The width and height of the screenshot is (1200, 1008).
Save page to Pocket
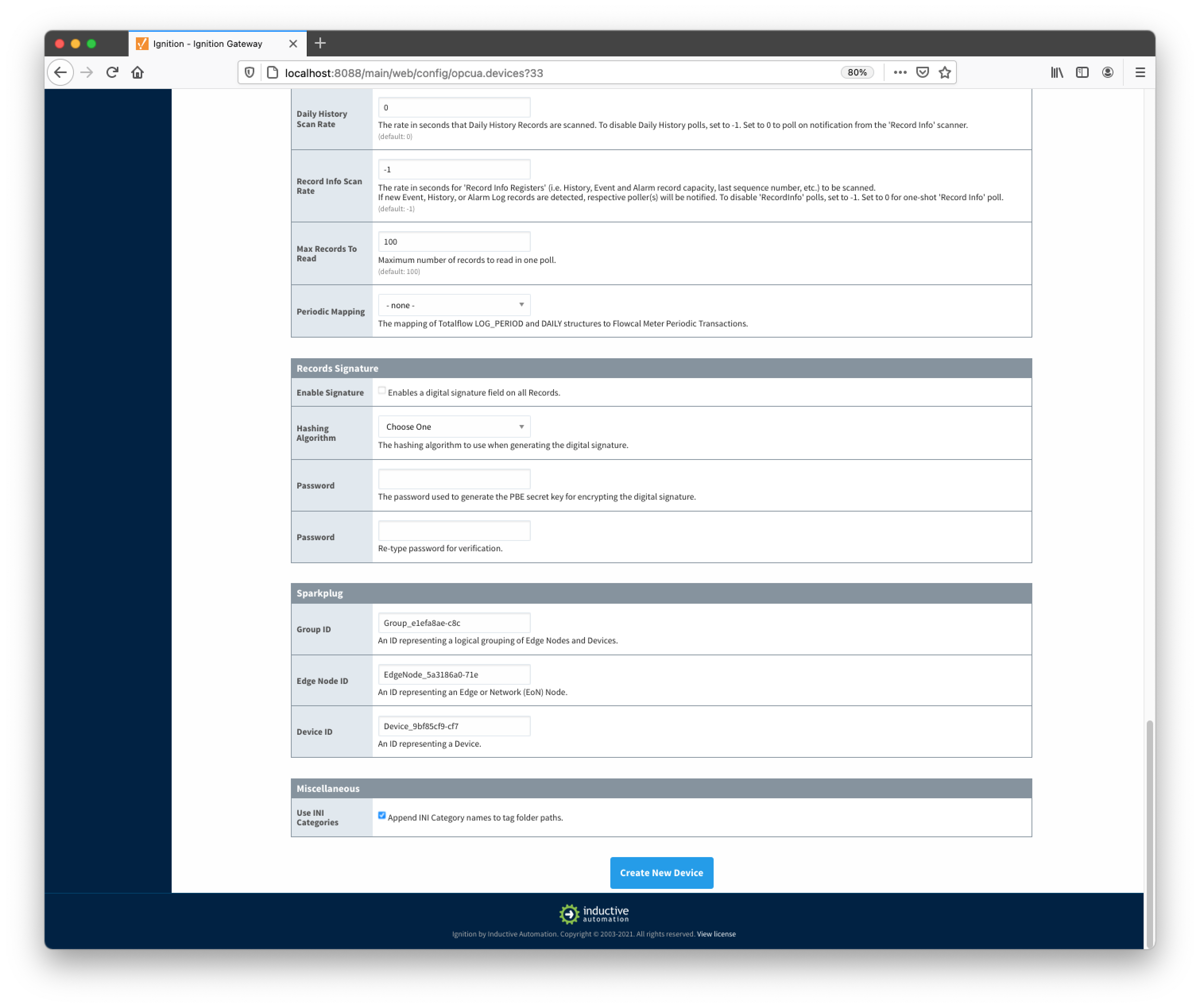(922, 73)
